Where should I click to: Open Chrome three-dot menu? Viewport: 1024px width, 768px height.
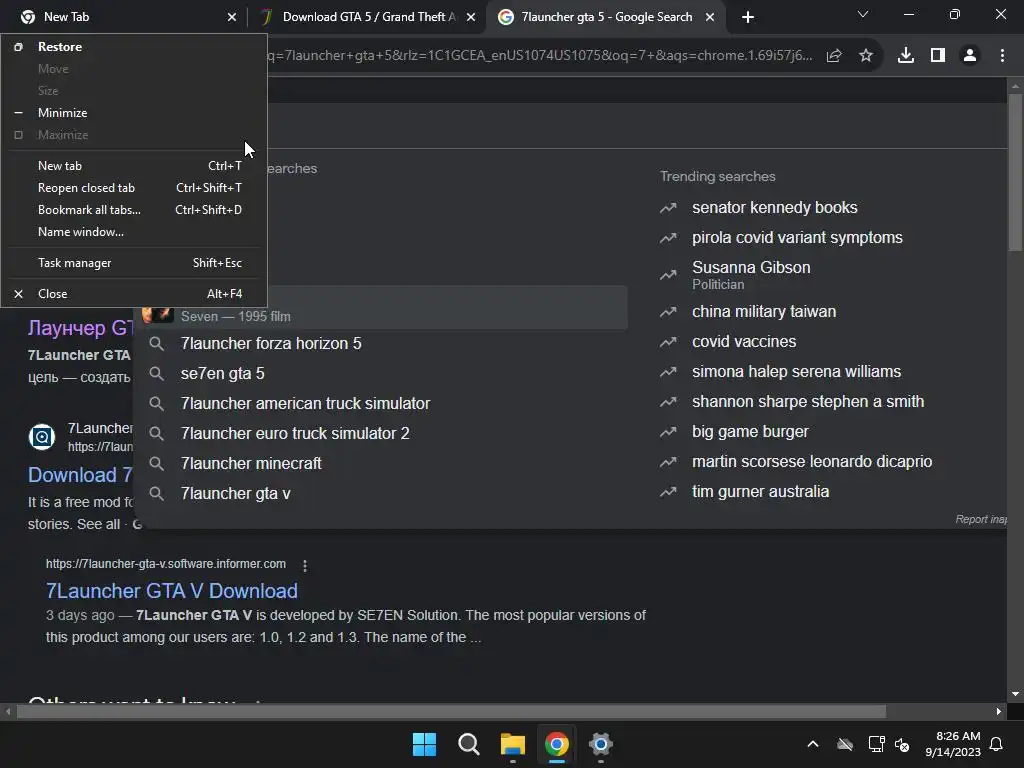[x=1002, y=56]
